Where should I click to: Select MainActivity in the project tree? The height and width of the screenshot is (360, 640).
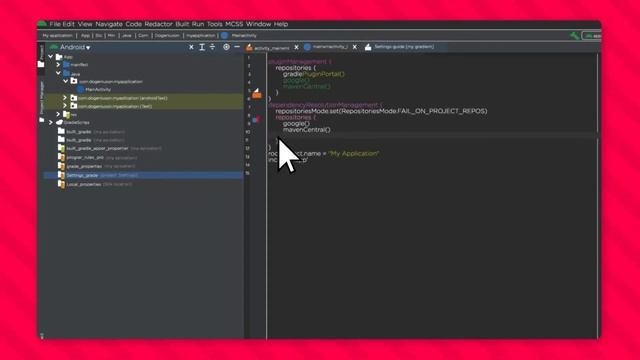[x=98, y=89]
